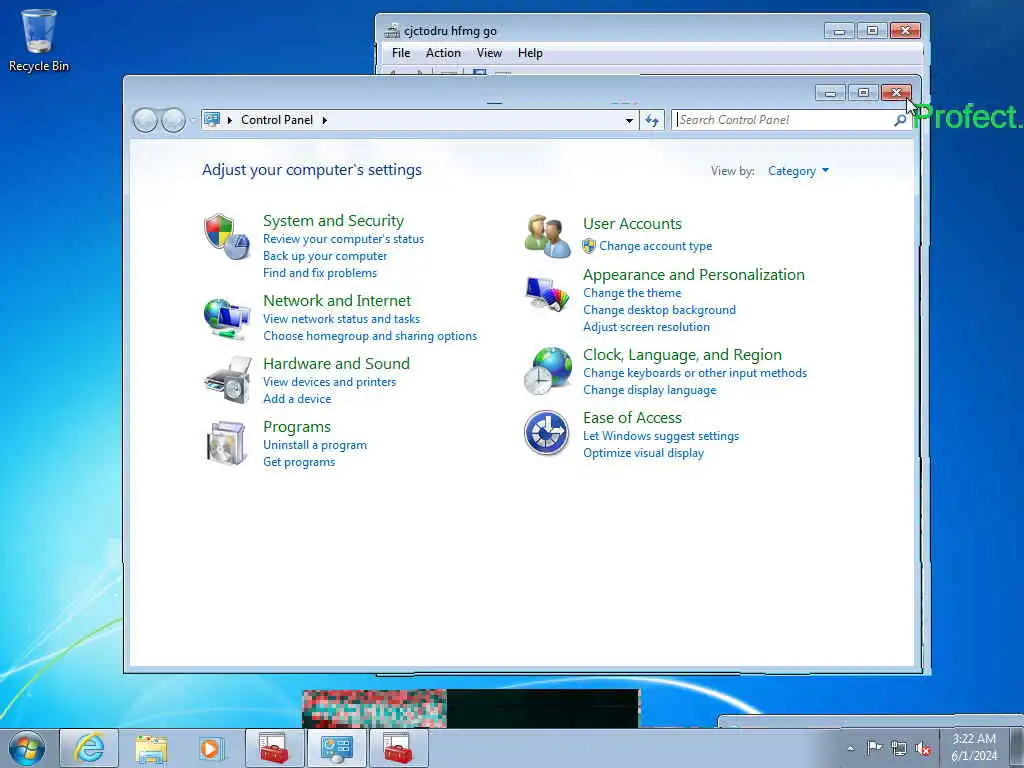Click Change keyboards or other input methods
This screenshot has height=768, width=1024.
click(695, 373)
